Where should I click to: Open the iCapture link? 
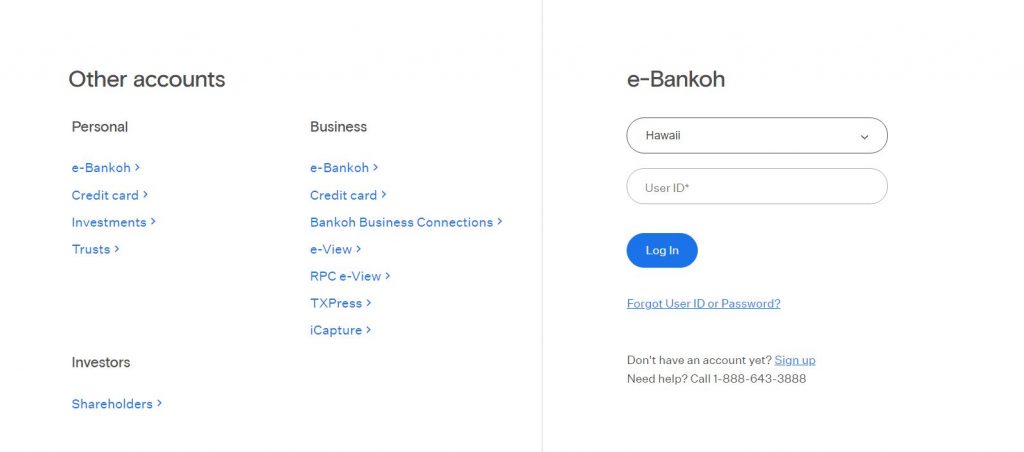point(340,331)
